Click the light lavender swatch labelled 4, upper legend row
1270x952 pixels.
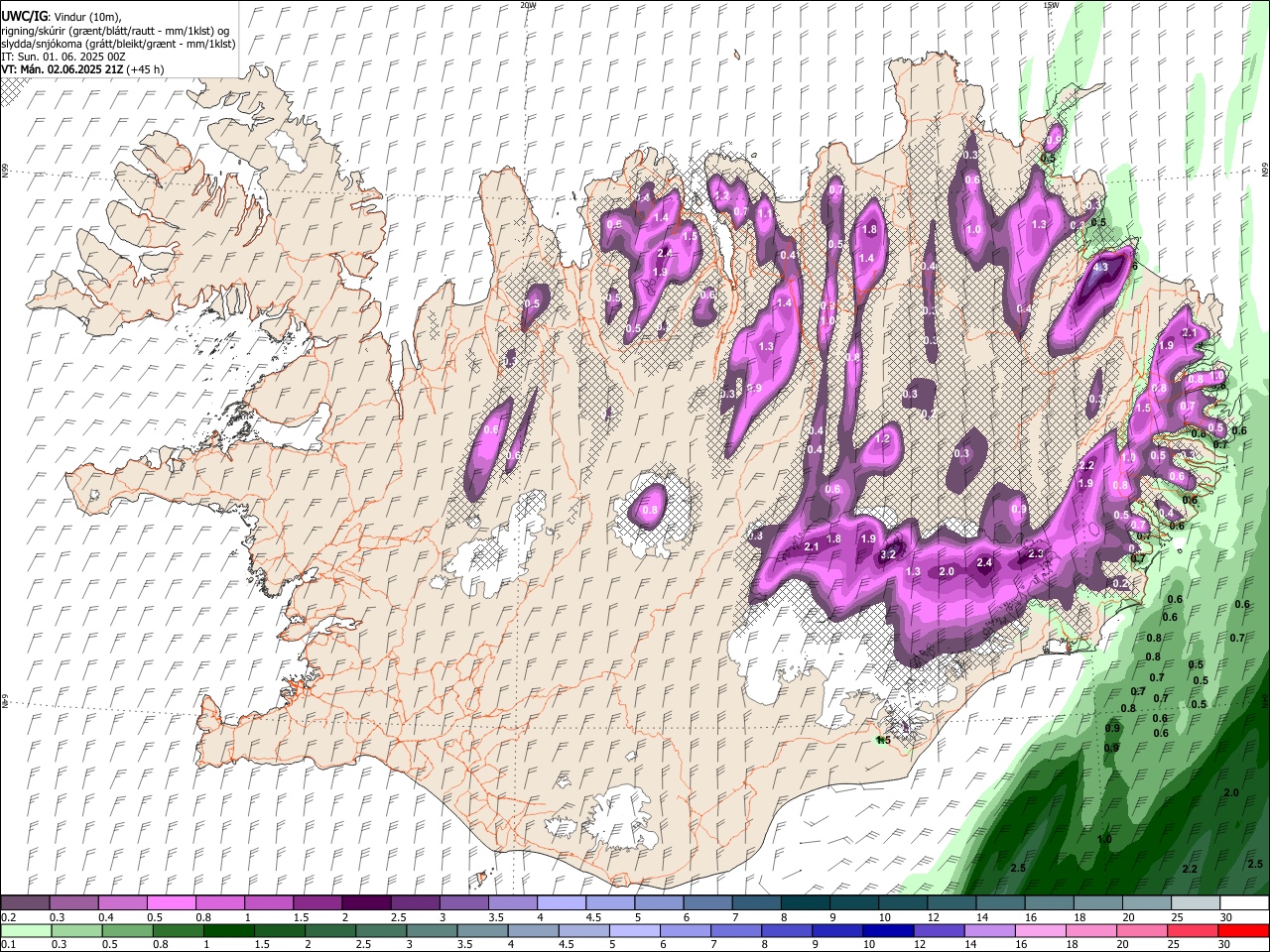pos(562,902)
